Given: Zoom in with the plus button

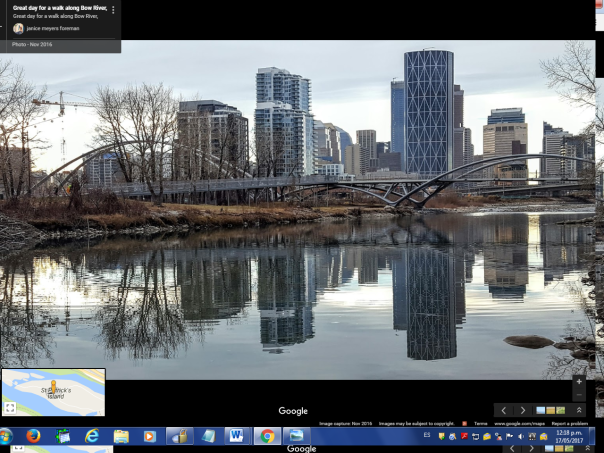Looking at the screenshot, I should pyautogui.click(x=579, y=381).
